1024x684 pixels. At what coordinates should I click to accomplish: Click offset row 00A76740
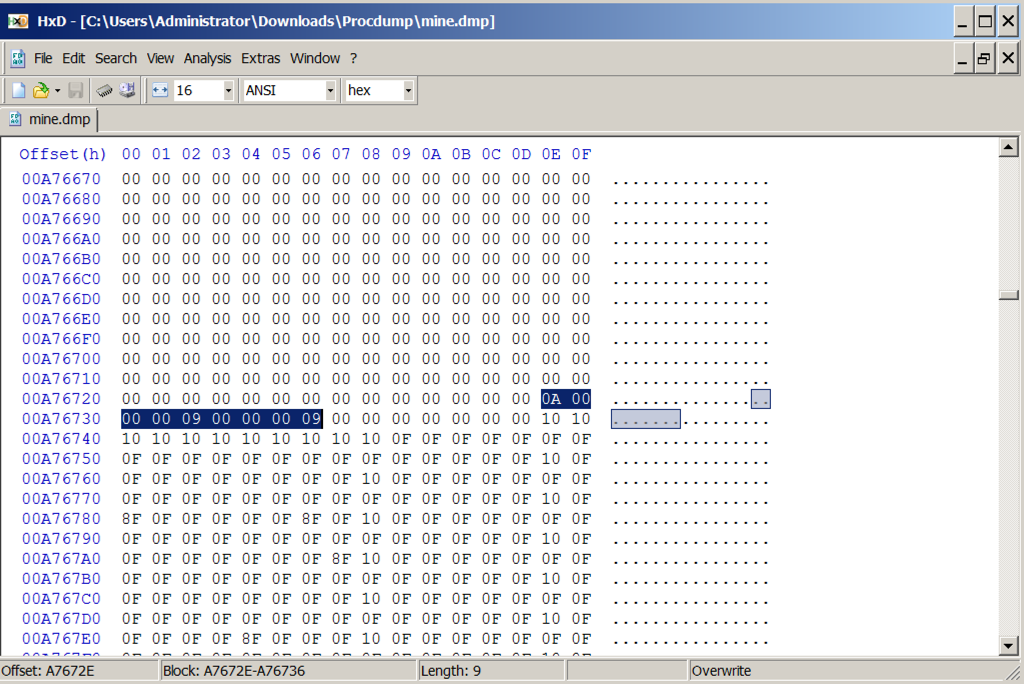pos(61,438)
